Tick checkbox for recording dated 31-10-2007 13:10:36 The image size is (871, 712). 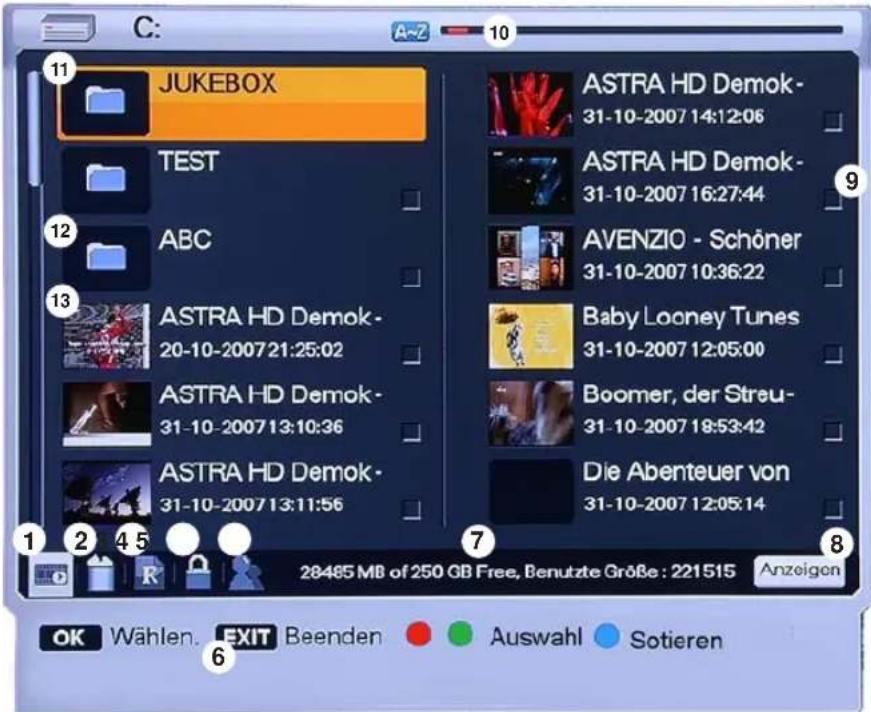[x=411, y=432]
